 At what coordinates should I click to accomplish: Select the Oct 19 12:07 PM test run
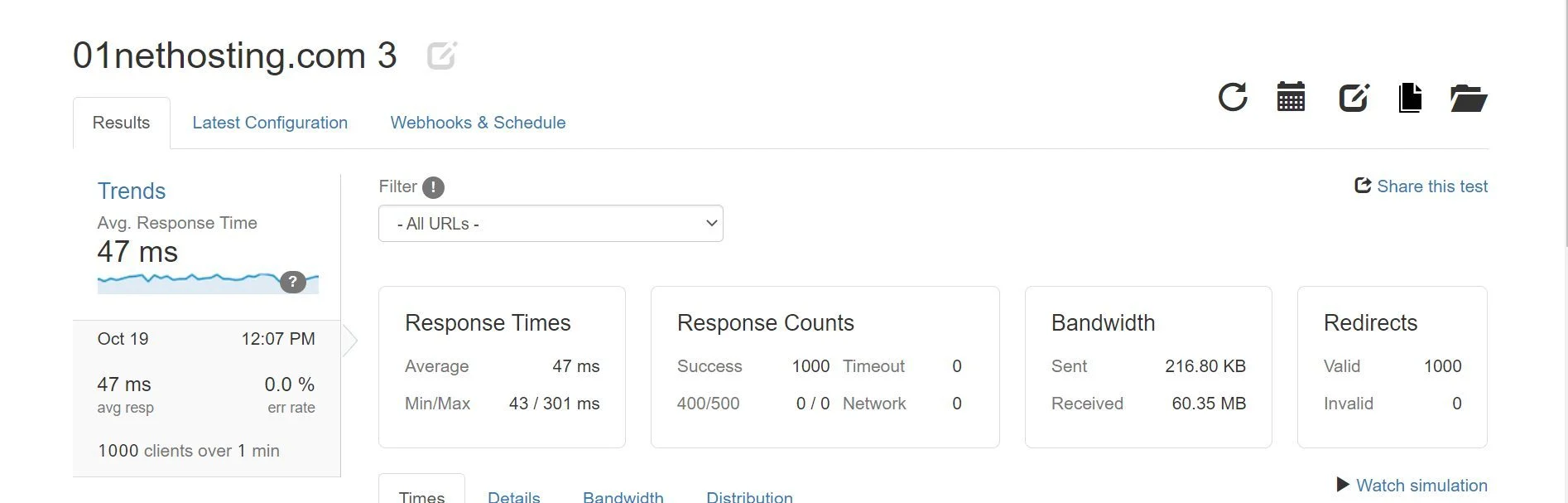tap(207, 398)
